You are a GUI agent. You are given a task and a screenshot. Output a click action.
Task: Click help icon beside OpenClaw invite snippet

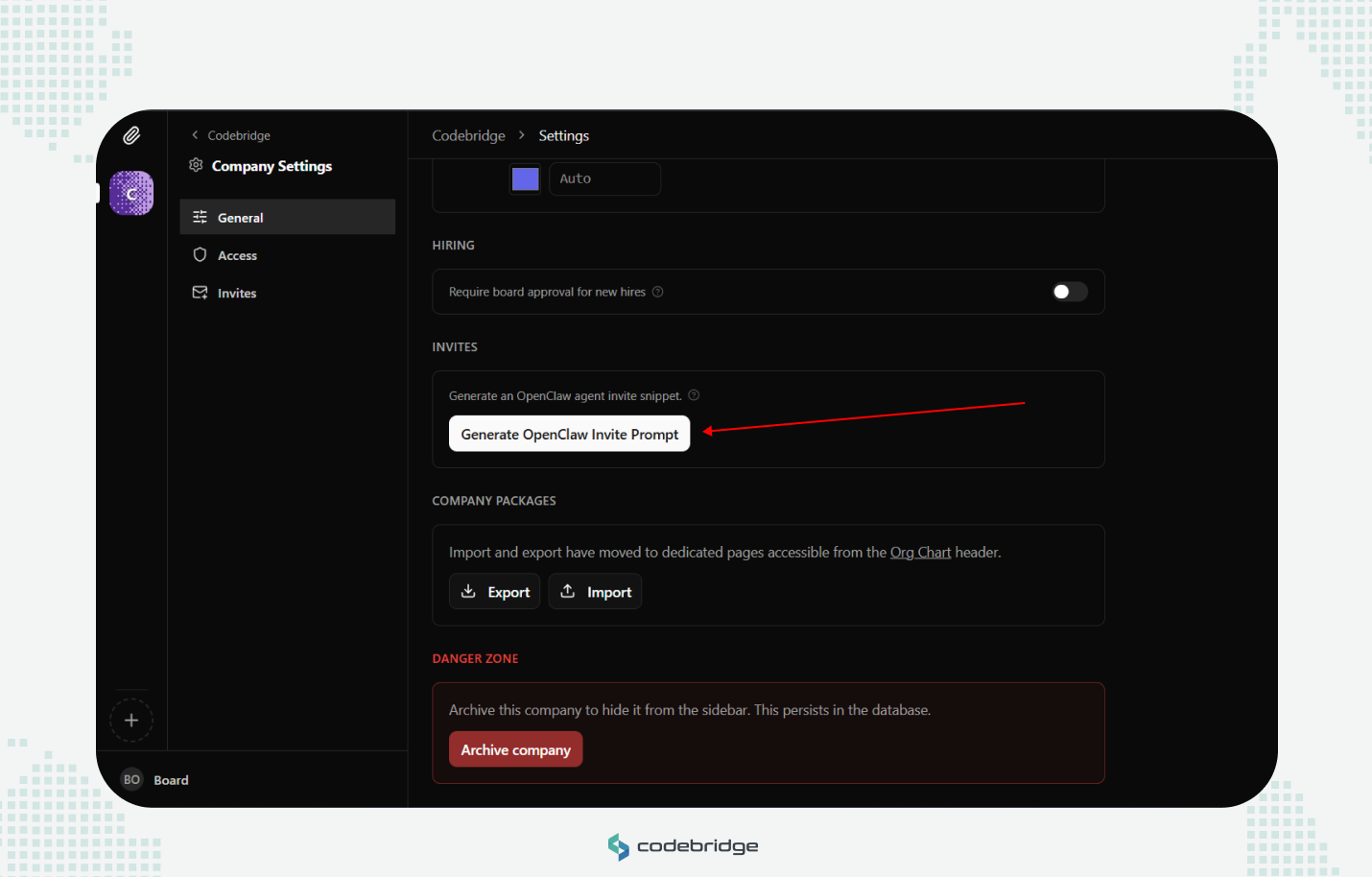[694, 395]
